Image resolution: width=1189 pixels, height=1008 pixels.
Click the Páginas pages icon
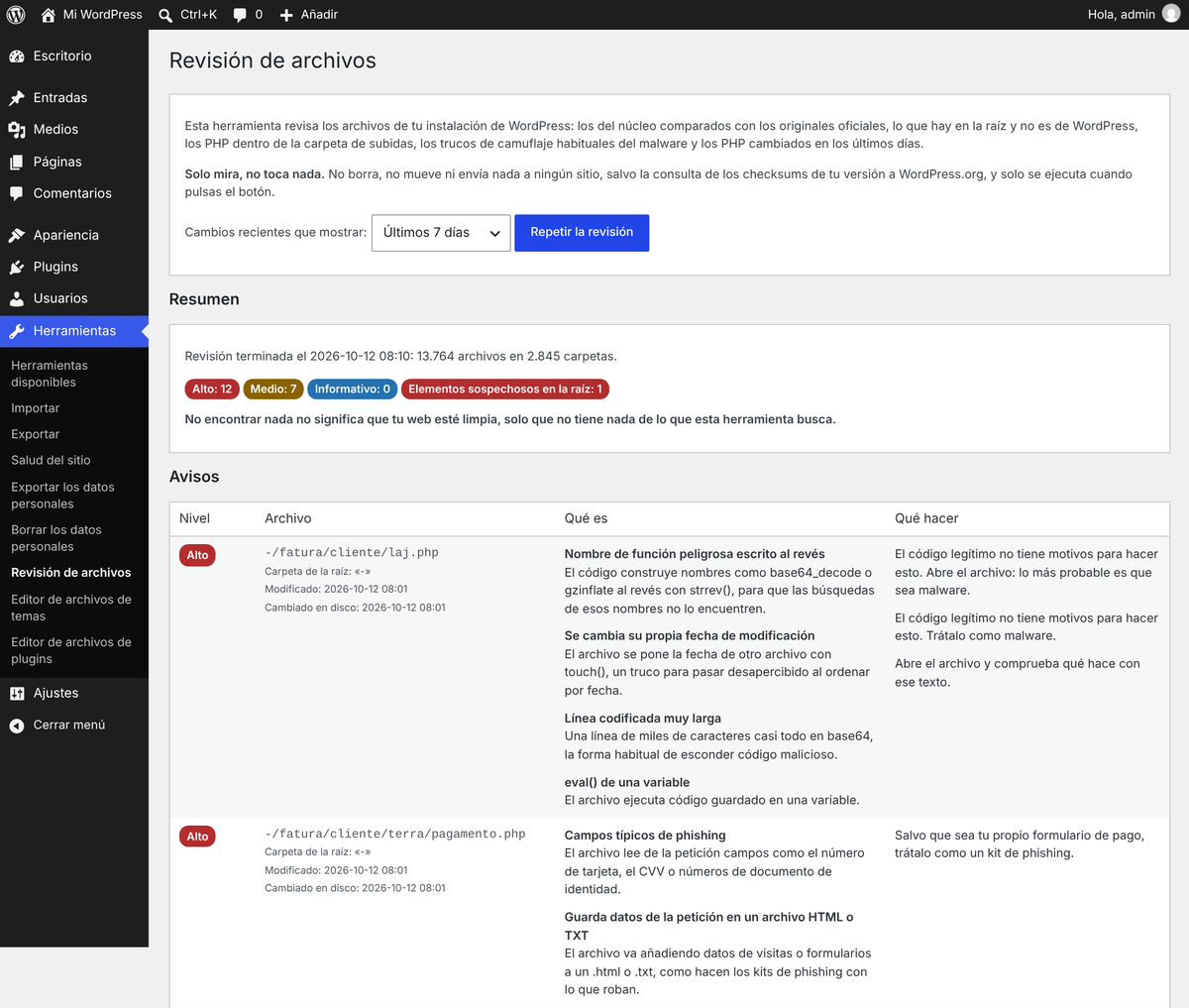[x=17, y=163]
